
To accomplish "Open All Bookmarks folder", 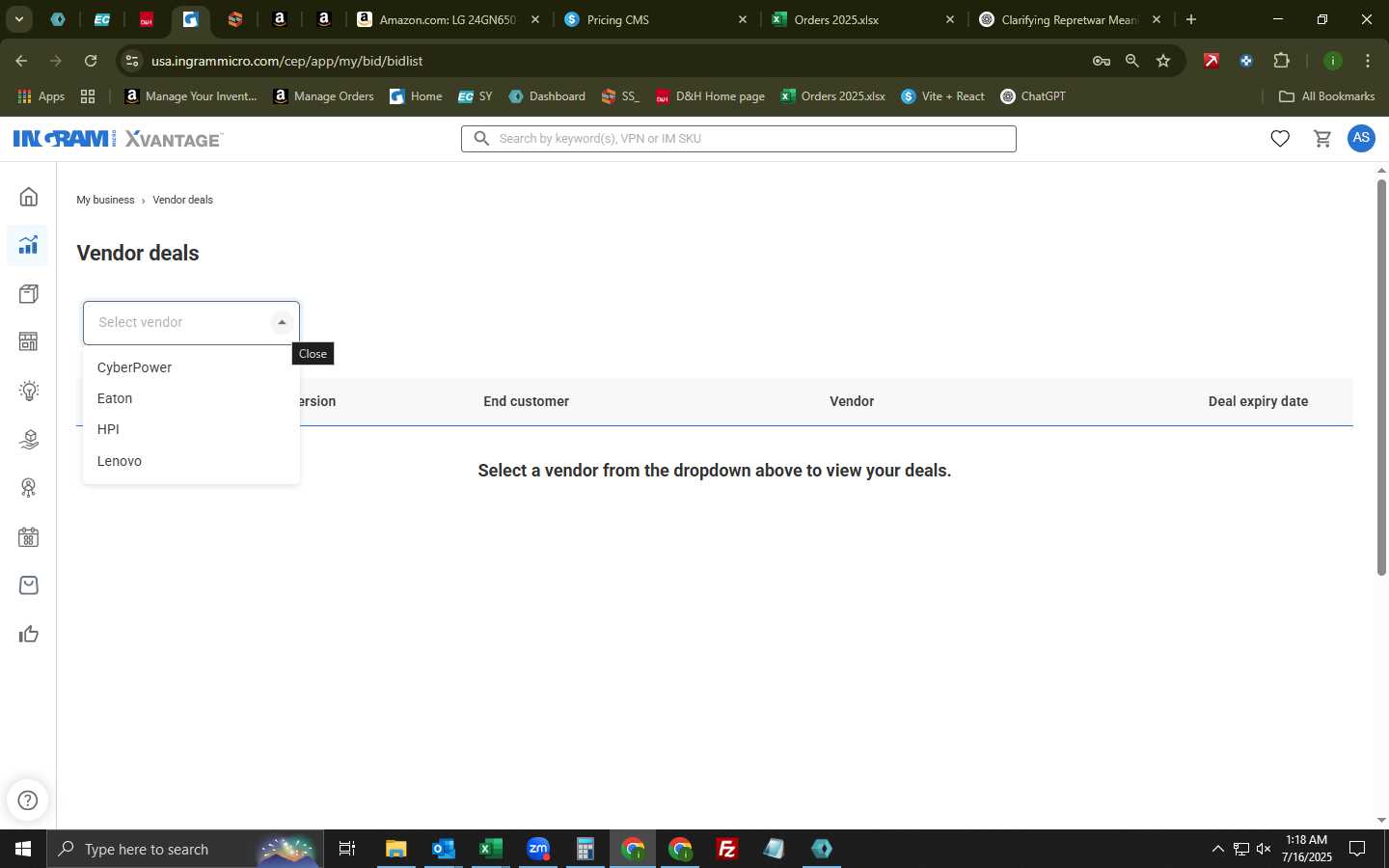I will coord(1326,96).
